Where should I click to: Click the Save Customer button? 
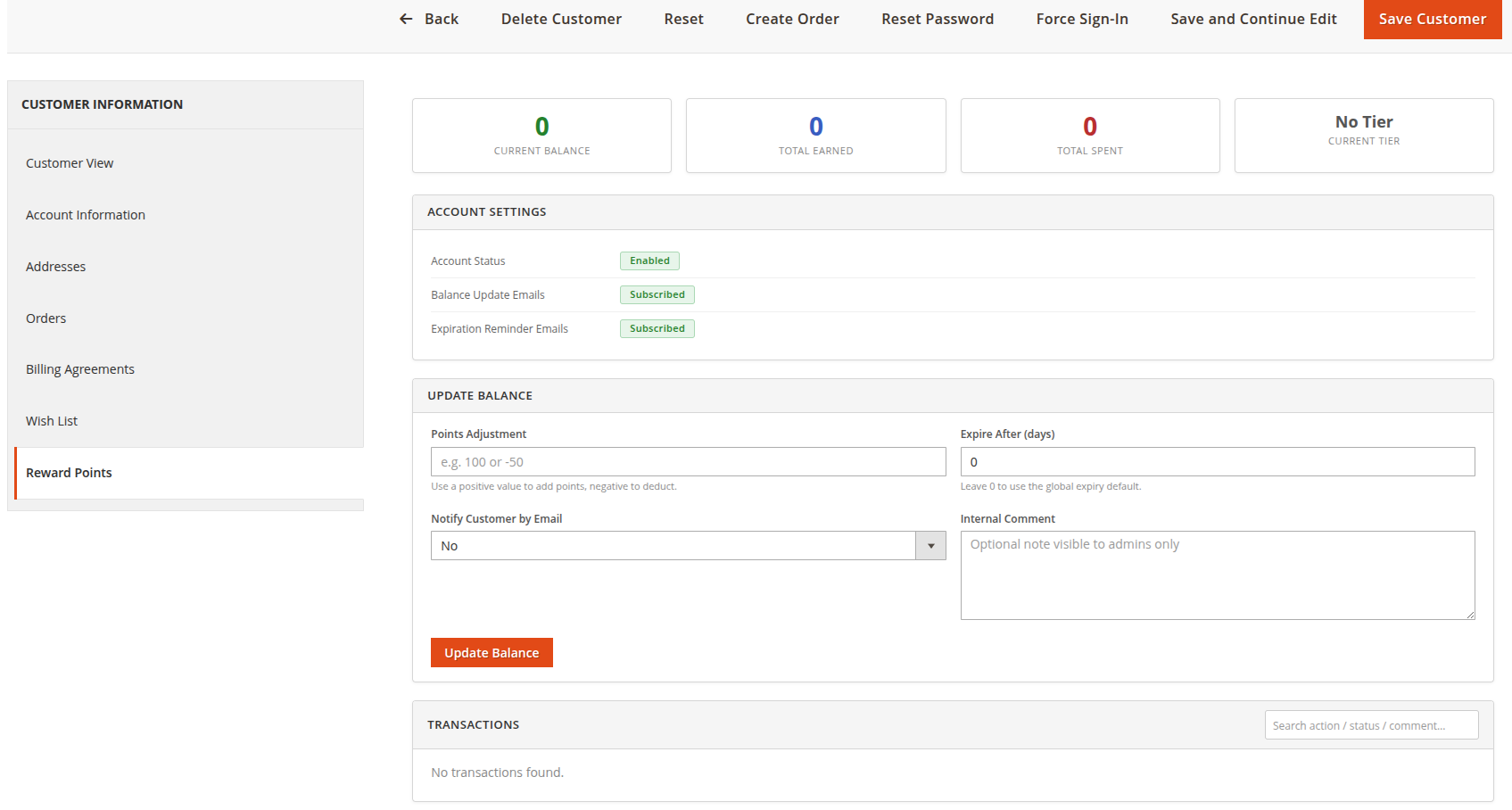1433,19
